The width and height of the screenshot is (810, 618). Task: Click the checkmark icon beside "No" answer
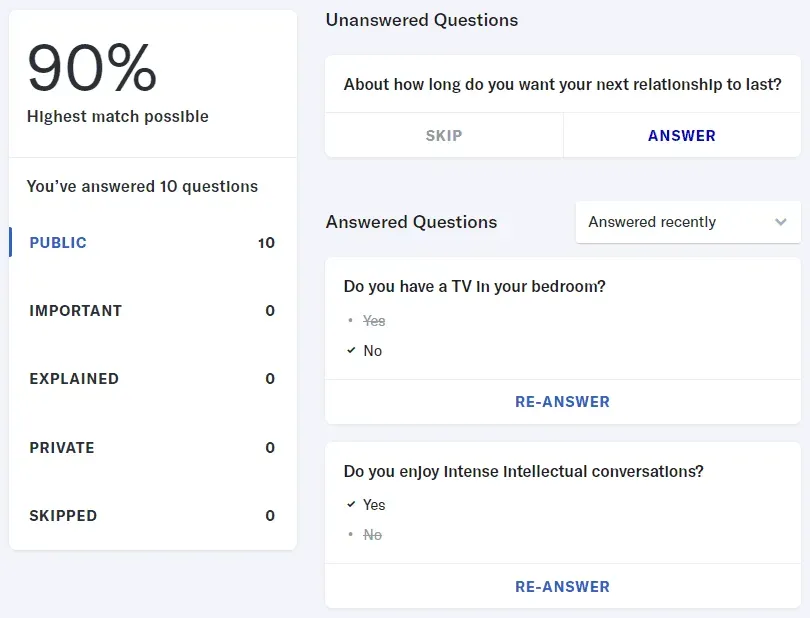(x=352, y=351)
